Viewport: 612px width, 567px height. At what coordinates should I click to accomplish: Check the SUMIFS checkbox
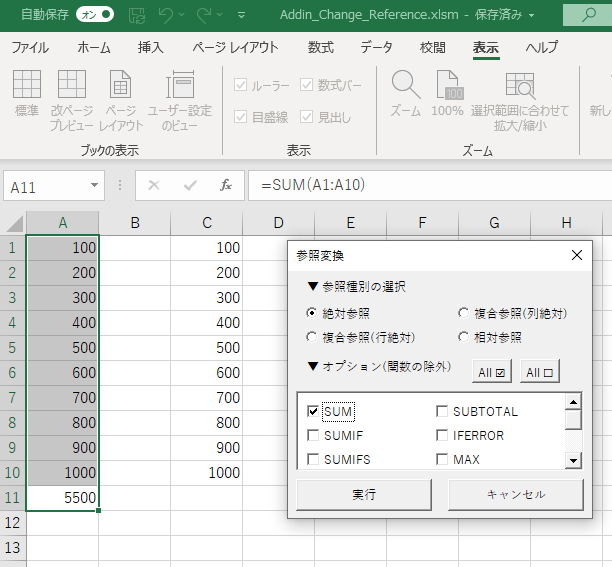[x=313, y=459]
